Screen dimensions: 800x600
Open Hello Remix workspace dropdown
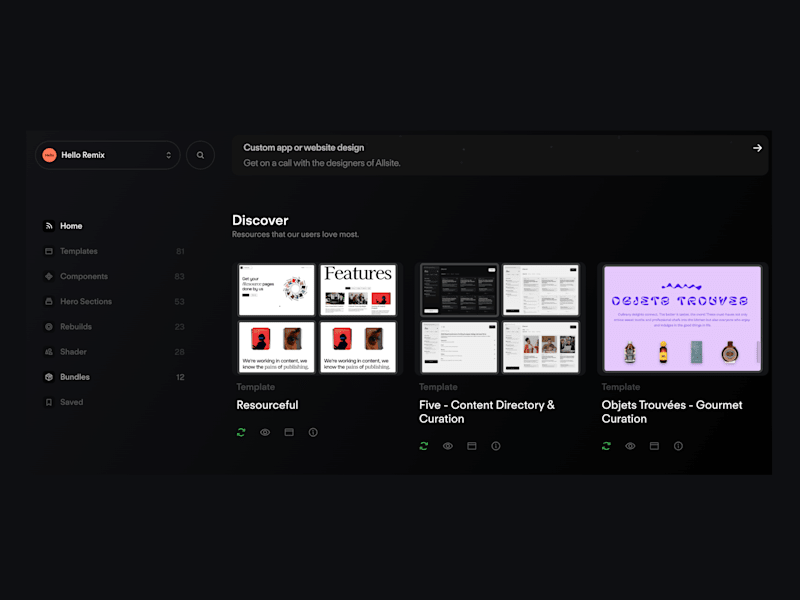tap(108, 155)
